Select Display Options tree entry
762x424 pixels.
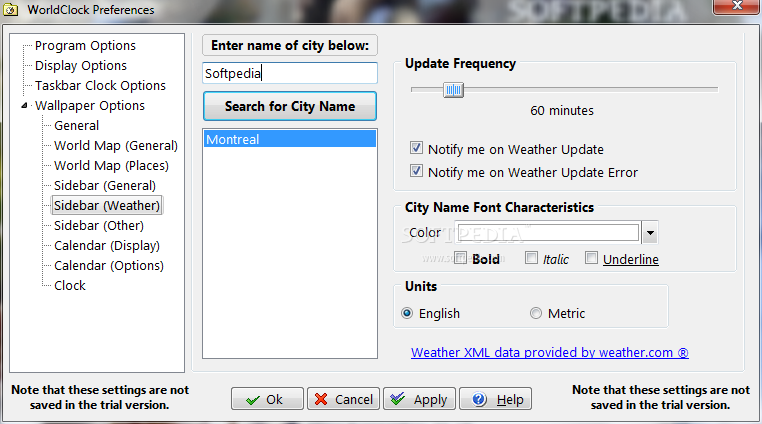(x=81, y=66)
